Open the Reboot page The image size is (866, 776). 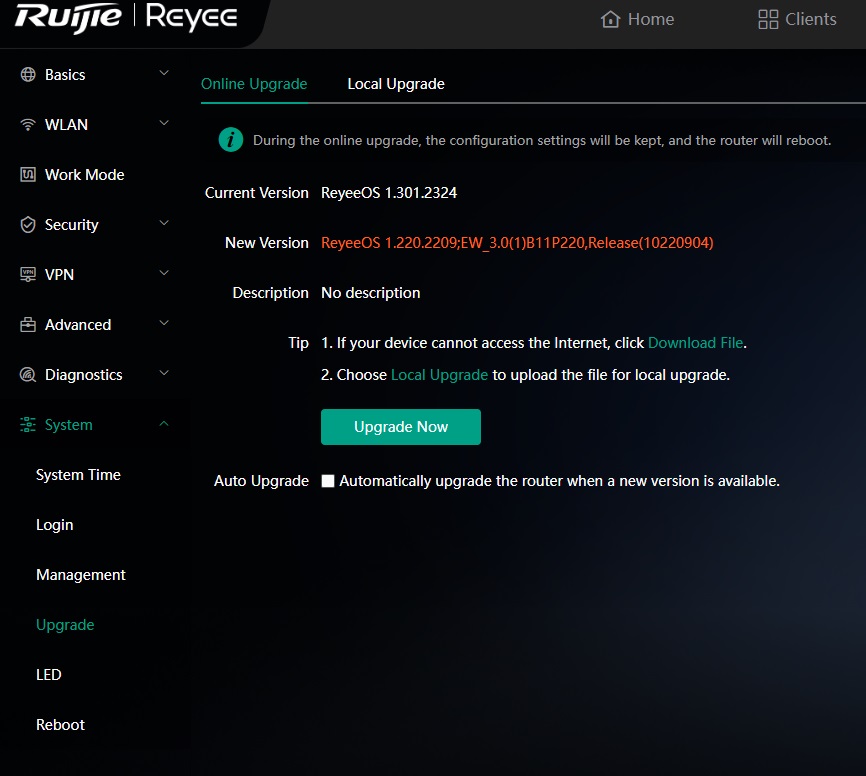click(x=60, y=725)
